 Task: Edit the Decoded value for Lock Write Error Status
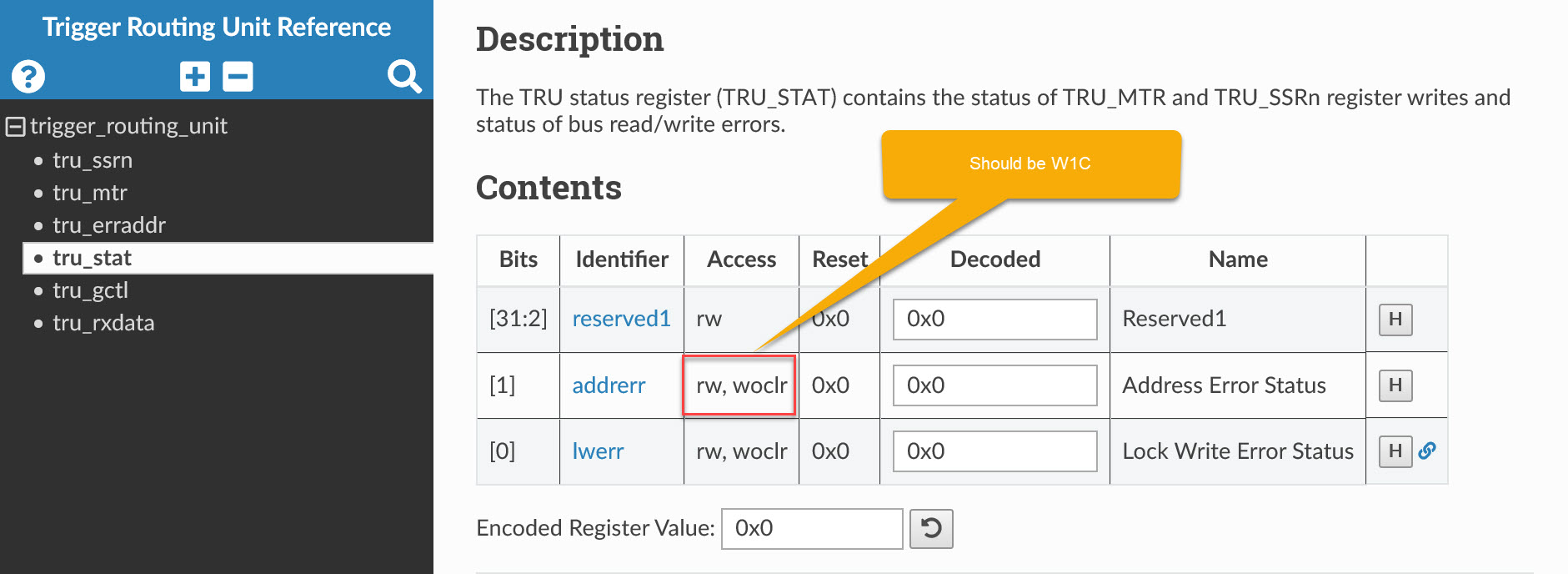(994, 451)
